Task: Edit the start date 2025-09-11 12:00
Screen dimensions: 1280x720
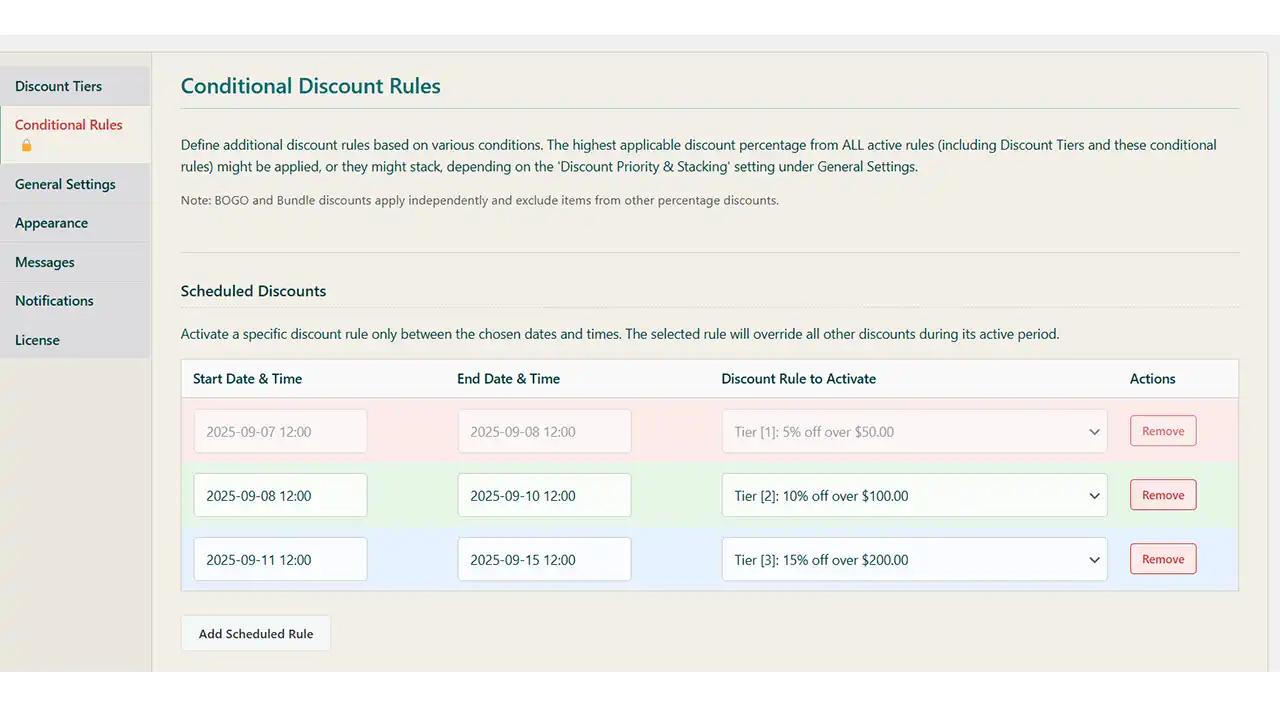Action: click(280, 560)
